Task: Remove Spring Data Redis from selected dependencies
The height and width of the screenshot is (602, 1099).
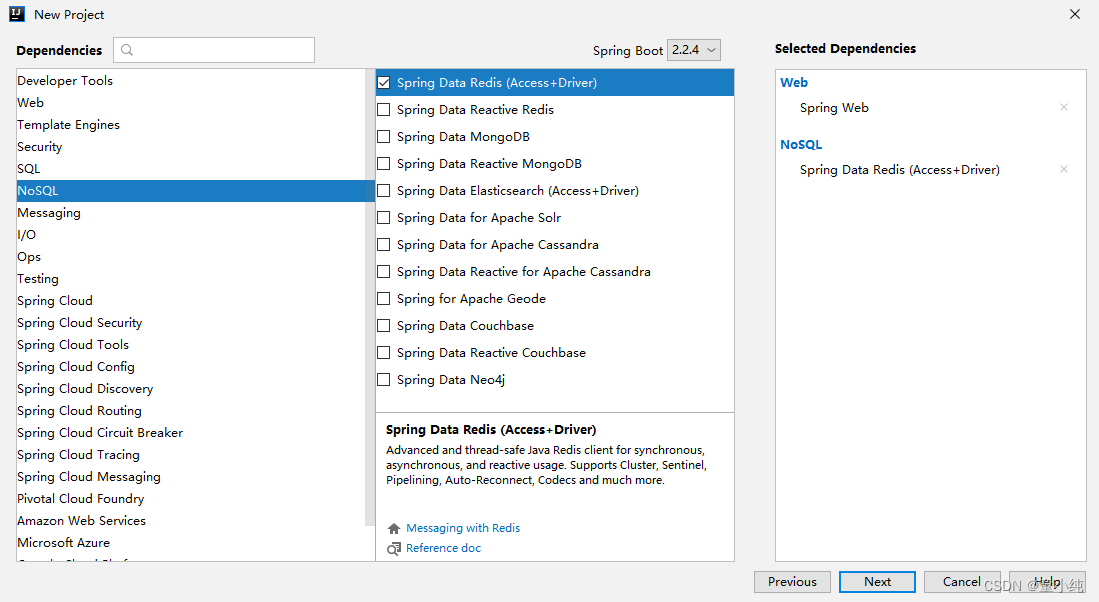Action: (x=1064, y=170)
